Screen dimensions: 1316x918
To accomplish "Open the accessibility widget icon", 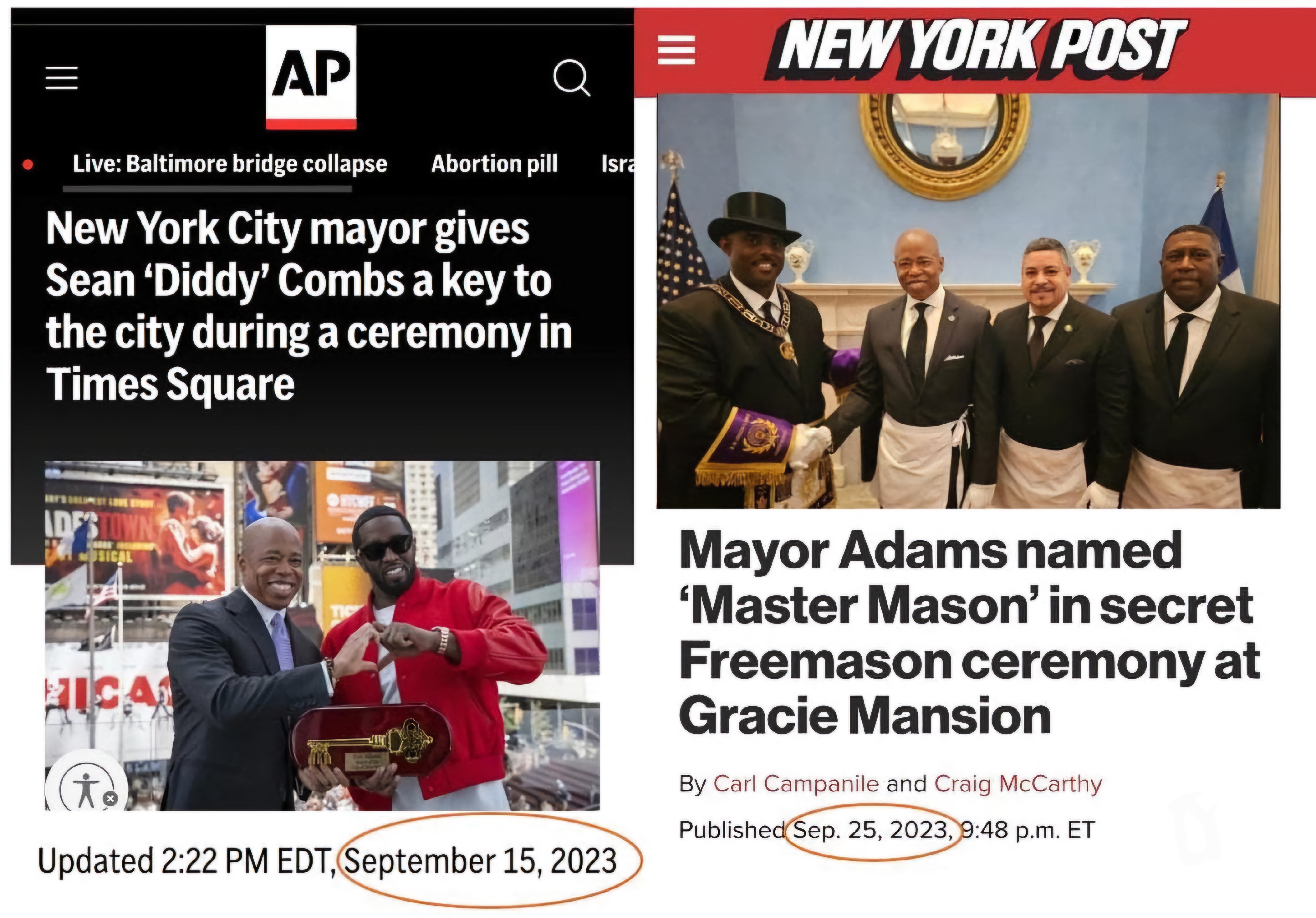I will [86, 786].
